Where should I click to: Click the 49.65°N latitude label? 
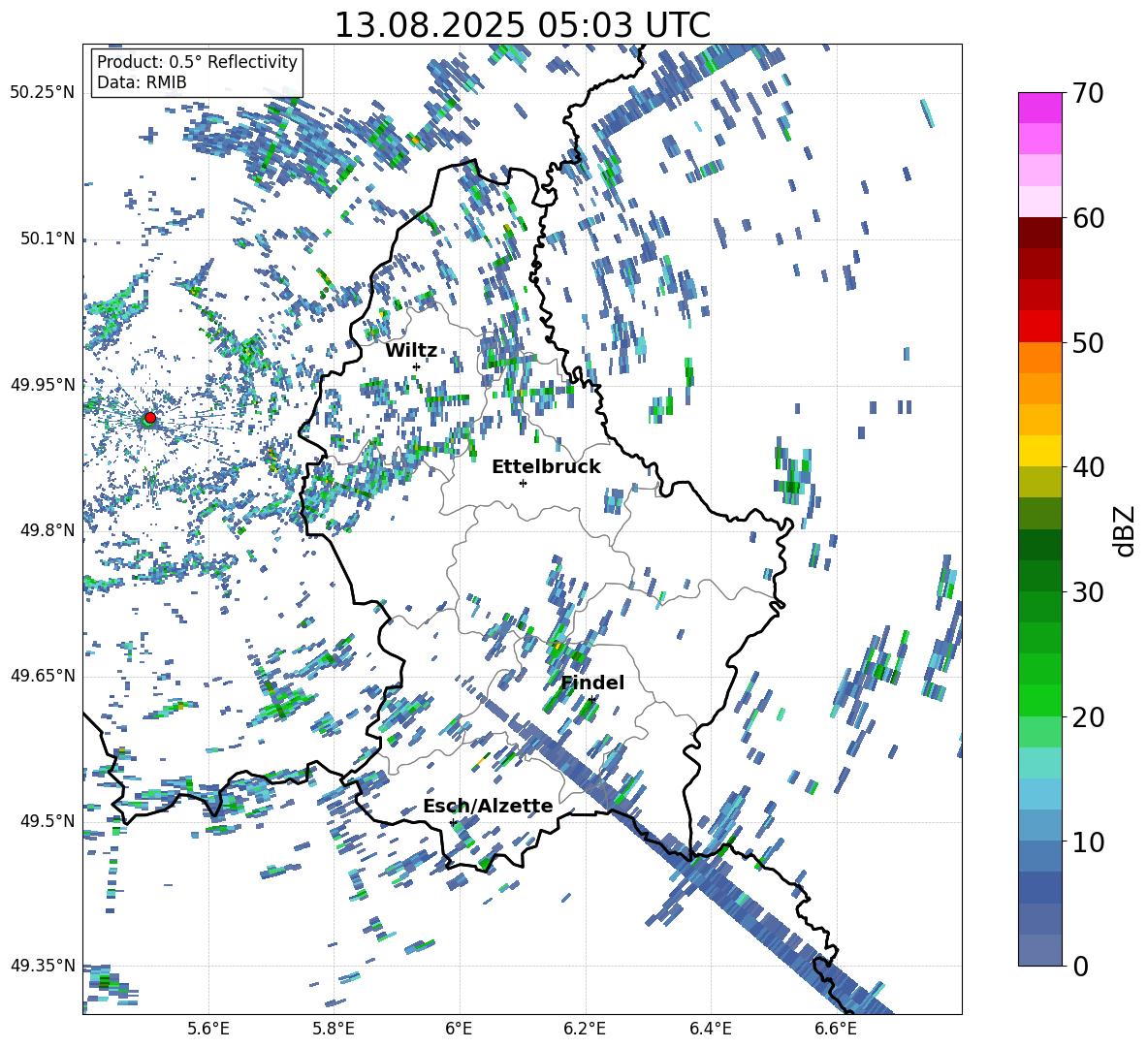pos(43,676)
